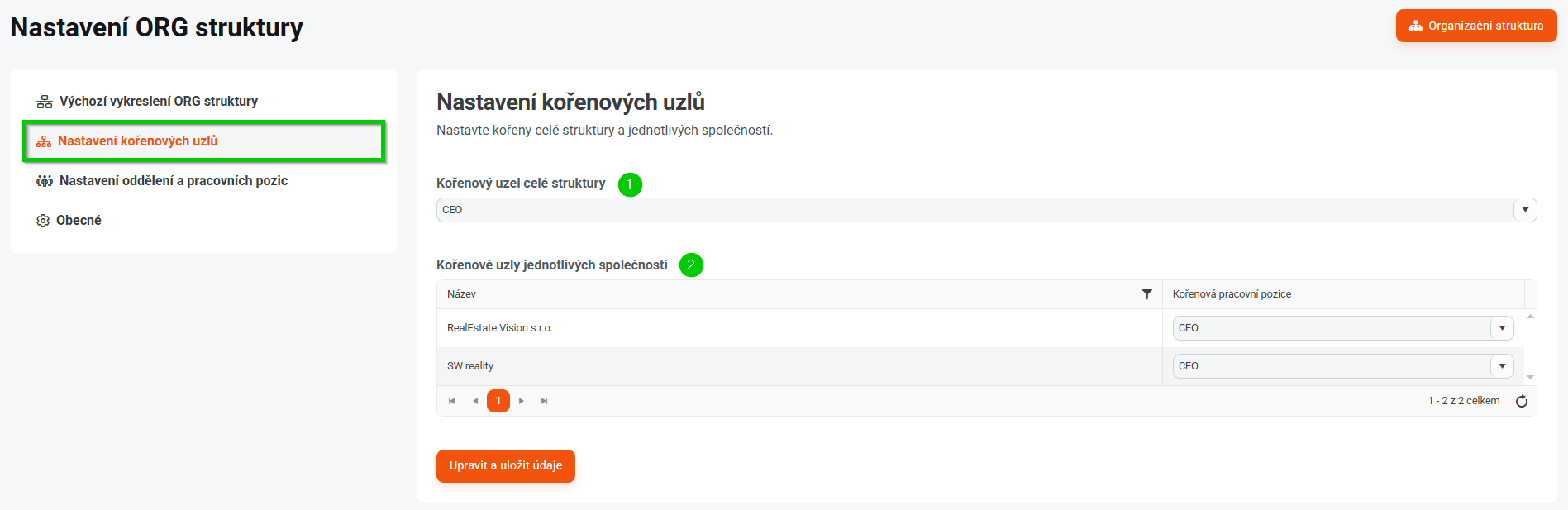Click the filter icon in Název column
1568x510 pixels.
(1146, 294)
